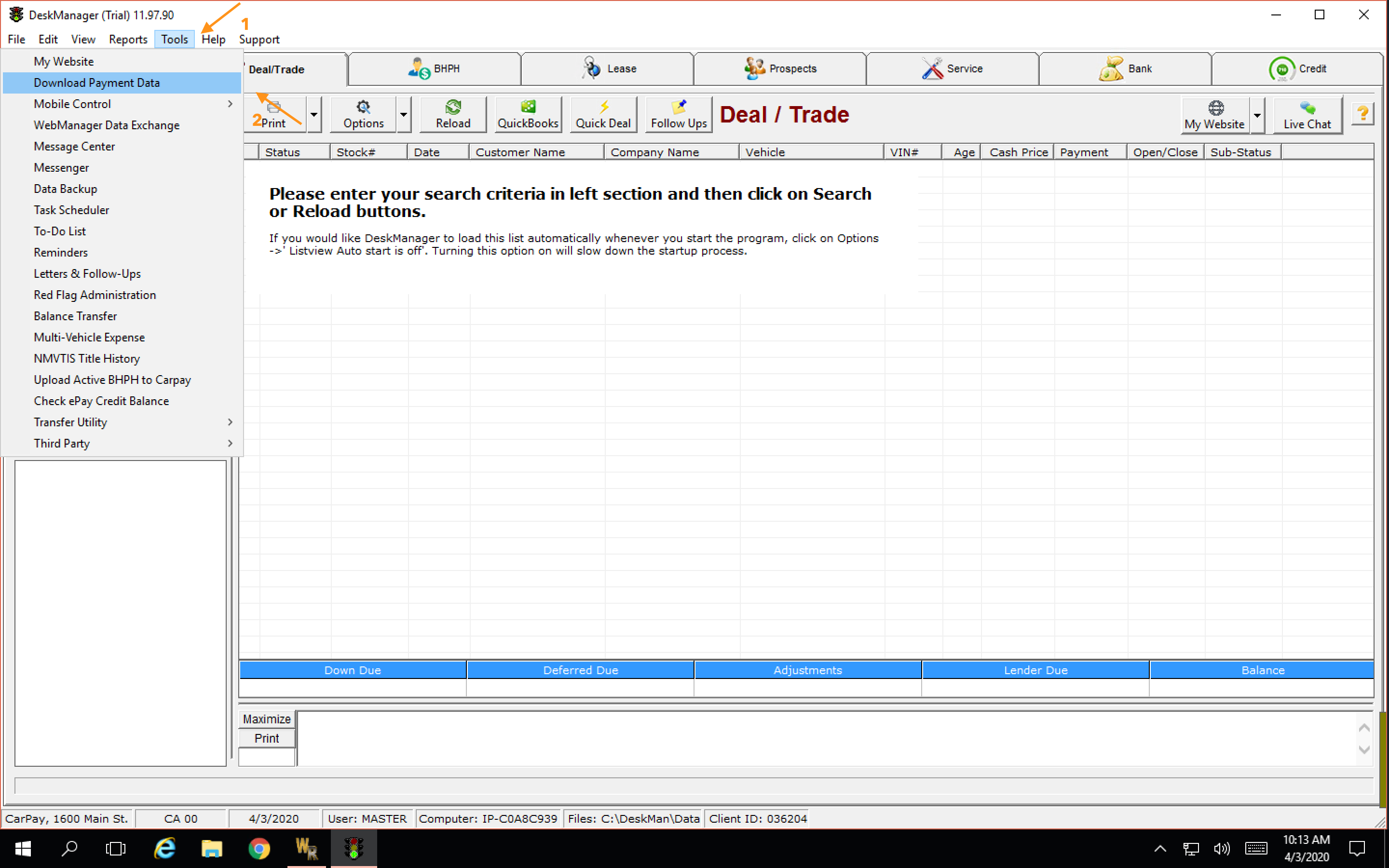Choose Data Backup from Tools menu

point(66,189)
